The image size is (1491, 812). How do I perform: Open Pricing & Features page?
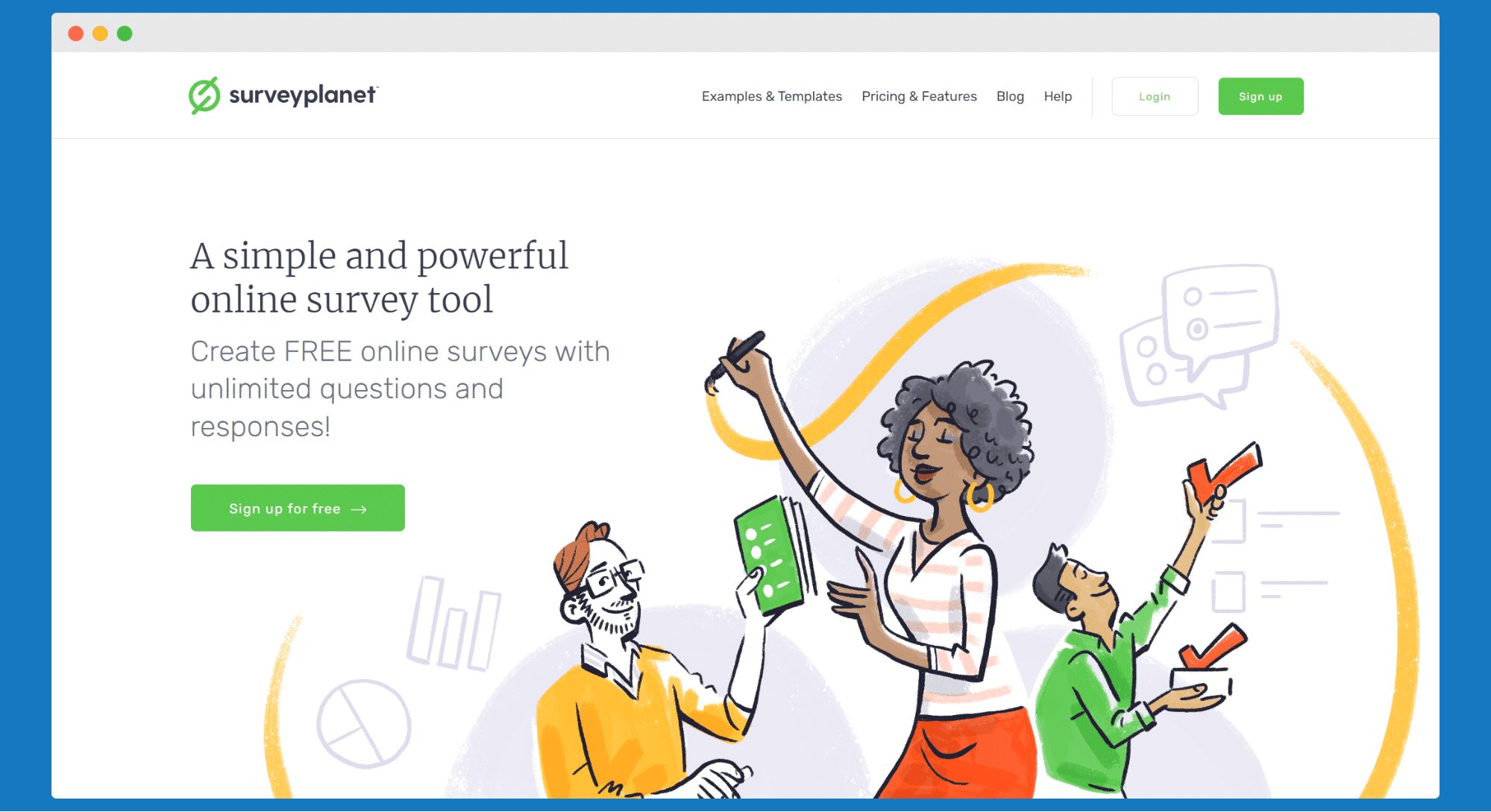click(918, 96)
